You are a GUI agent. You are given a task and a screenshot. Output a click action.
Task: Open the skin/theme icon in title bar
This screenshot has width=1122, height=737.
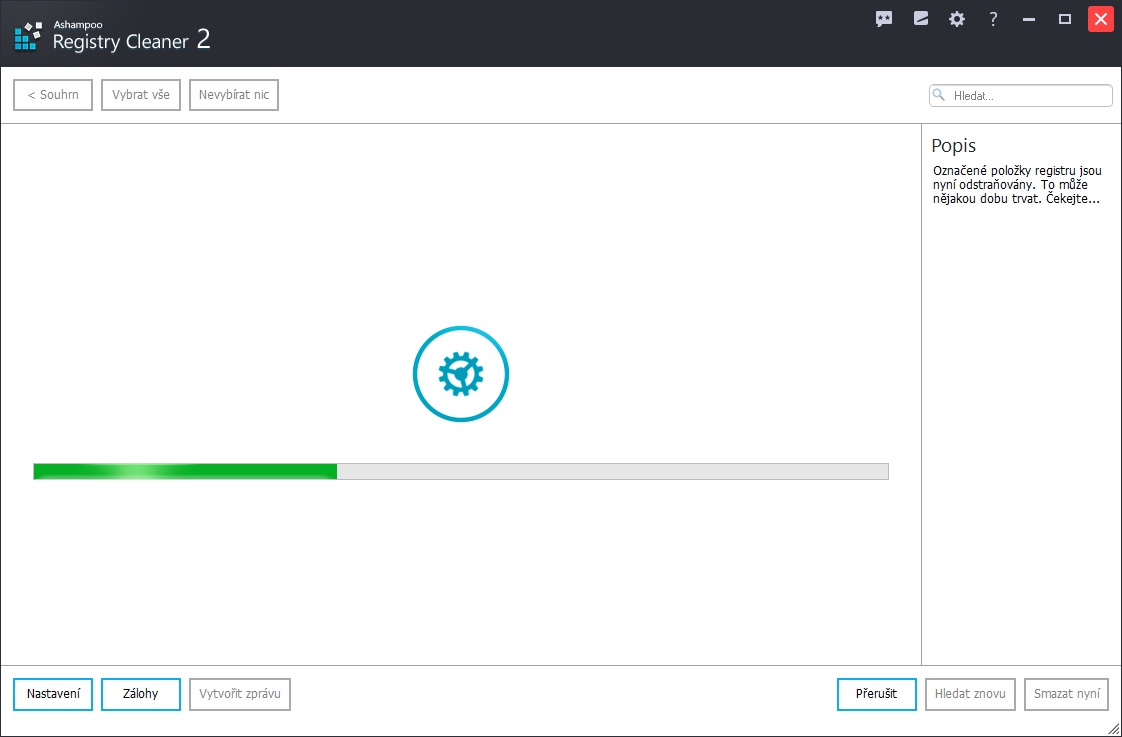coord(921,19)
